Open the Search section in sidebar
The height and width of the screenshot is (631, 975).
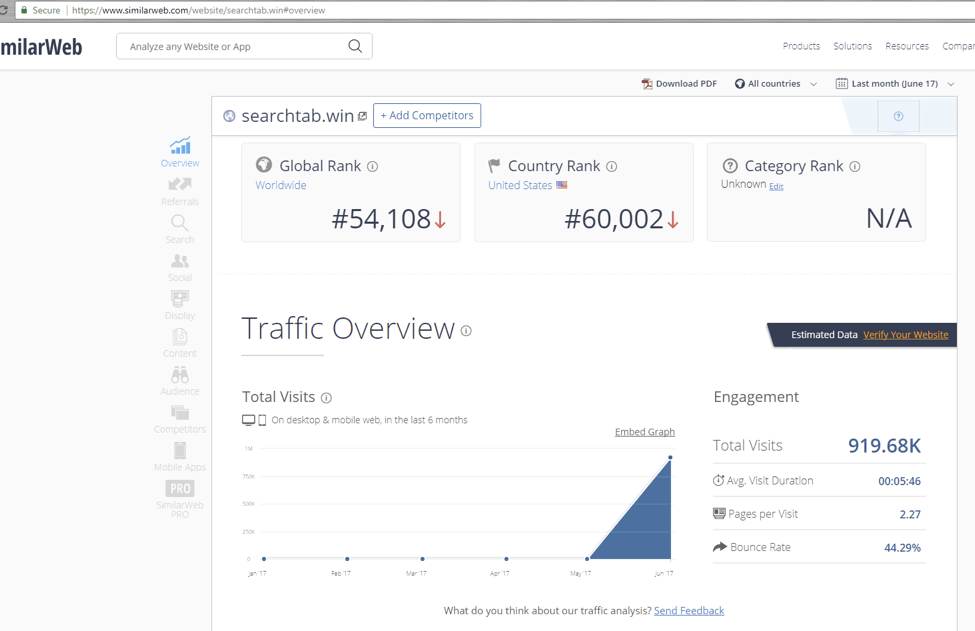click(180, 229)
